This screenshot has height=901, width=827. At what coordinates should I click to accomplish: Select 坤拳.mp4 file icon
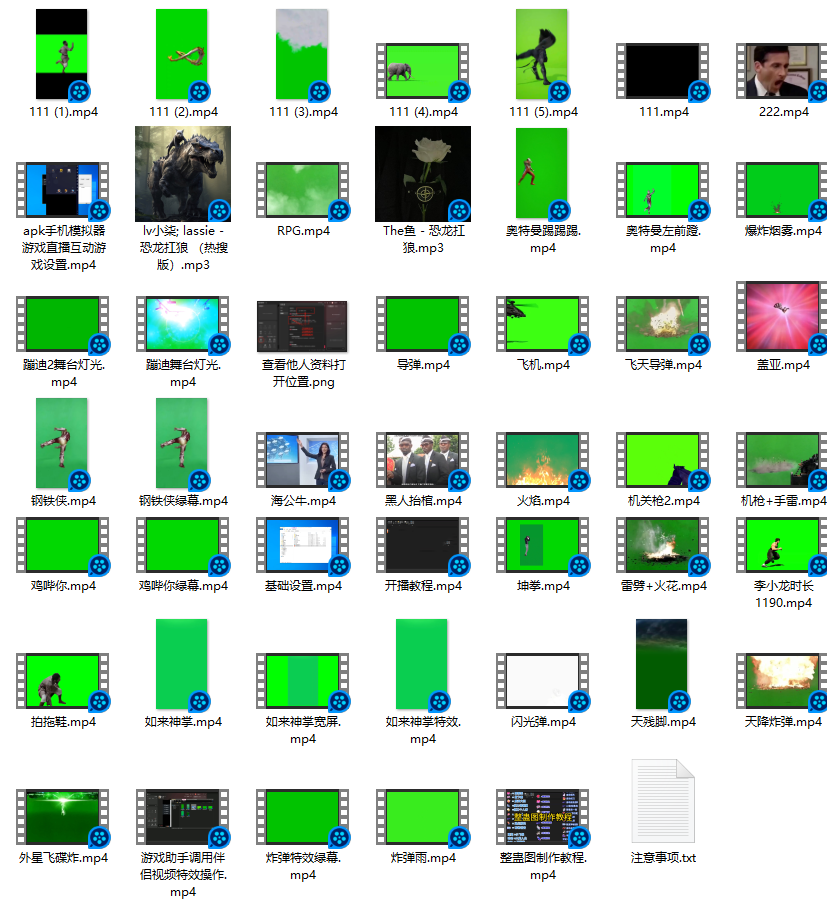(x=543, y=545)
